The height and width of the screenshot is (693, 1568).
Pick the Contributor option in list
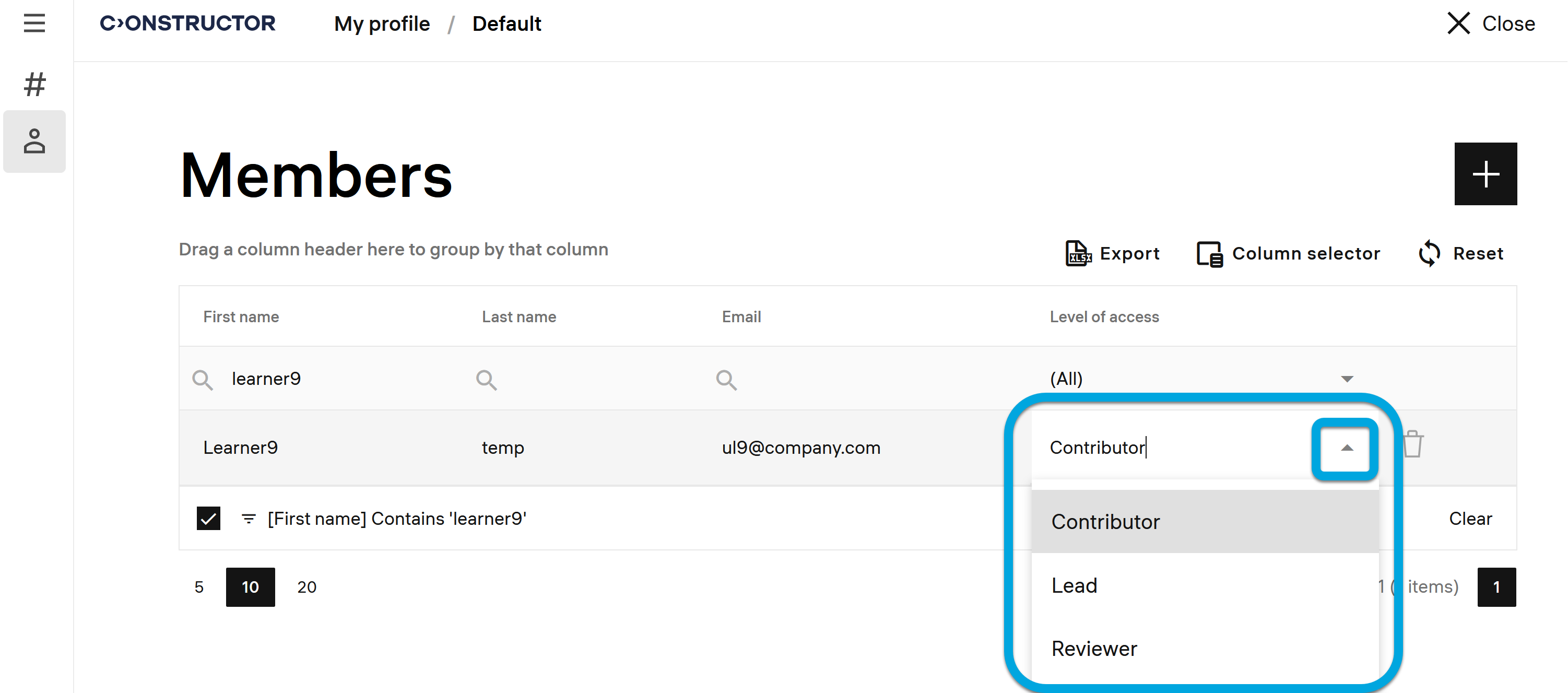(x=1105, y=521)
